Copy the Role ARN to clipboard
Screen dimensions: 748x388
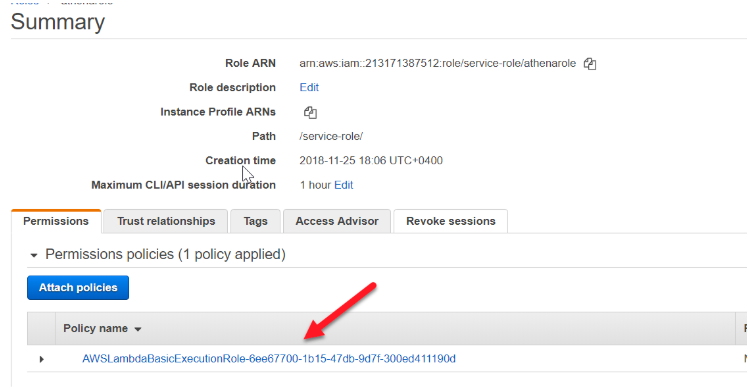click(590, 63)
